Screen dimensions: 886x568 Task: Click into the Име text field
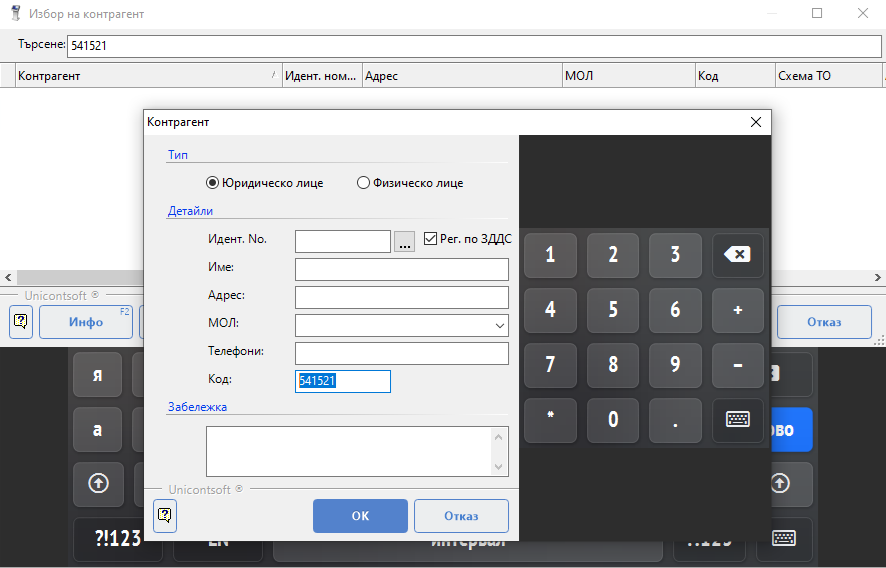(x=402, y=269)
